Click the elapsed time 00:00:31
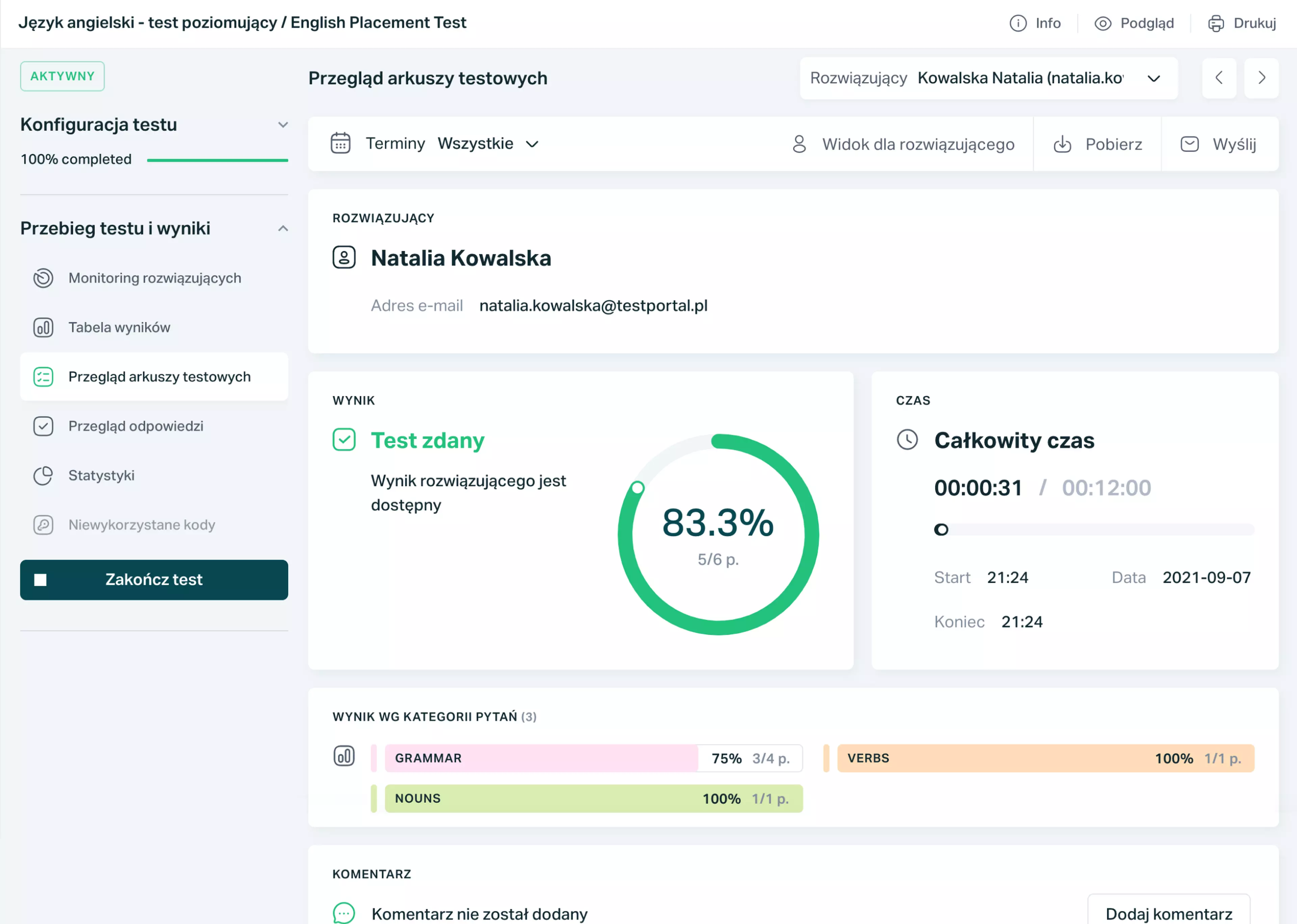Screen dimensions: 1297x924 [x=978, y=488]
